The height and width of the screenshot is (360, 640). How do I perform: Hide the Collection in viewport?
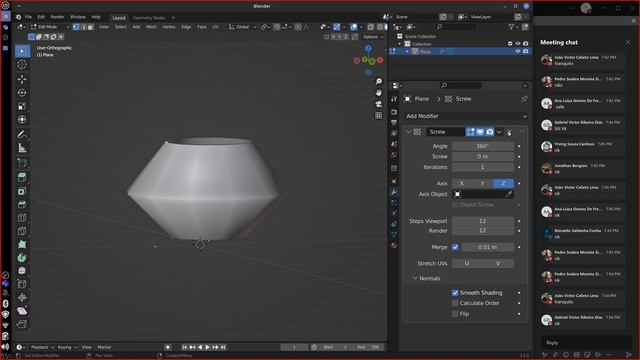pos(518,44)
